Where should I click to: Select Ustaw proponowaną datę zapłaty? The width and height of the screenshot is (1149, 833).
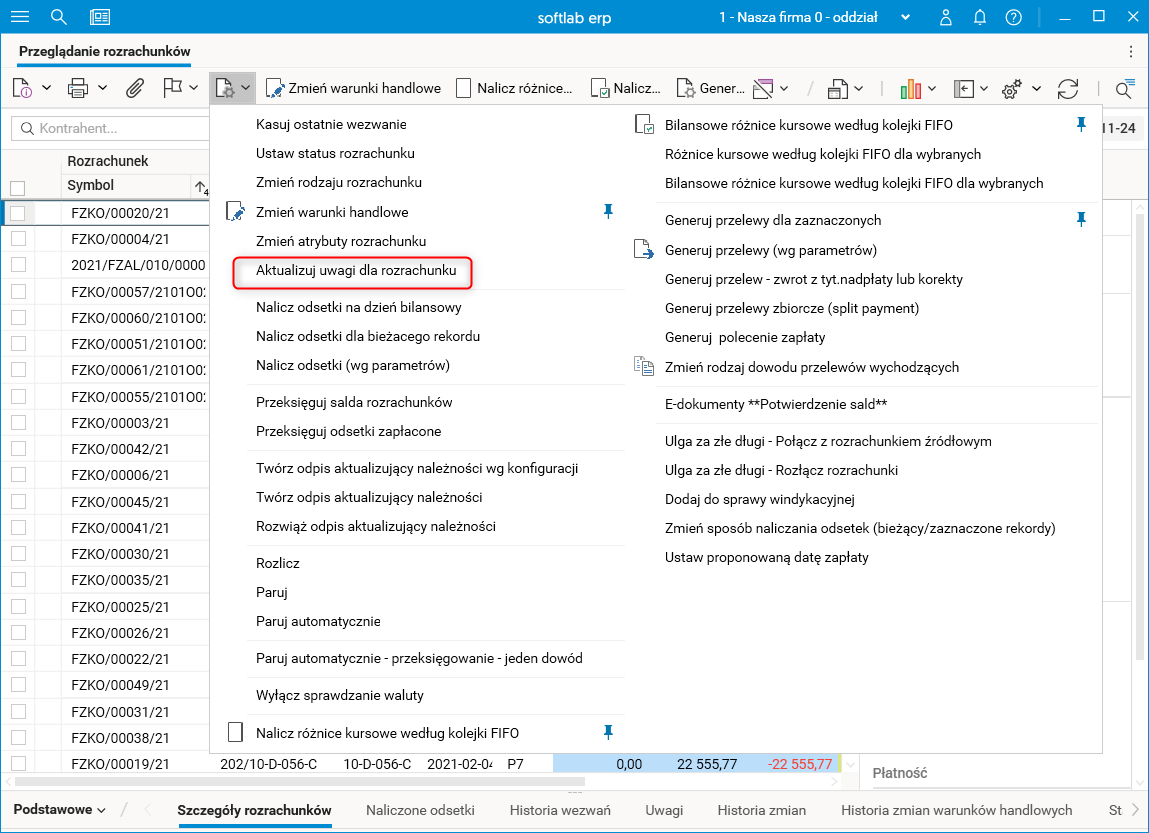point(766,557)
